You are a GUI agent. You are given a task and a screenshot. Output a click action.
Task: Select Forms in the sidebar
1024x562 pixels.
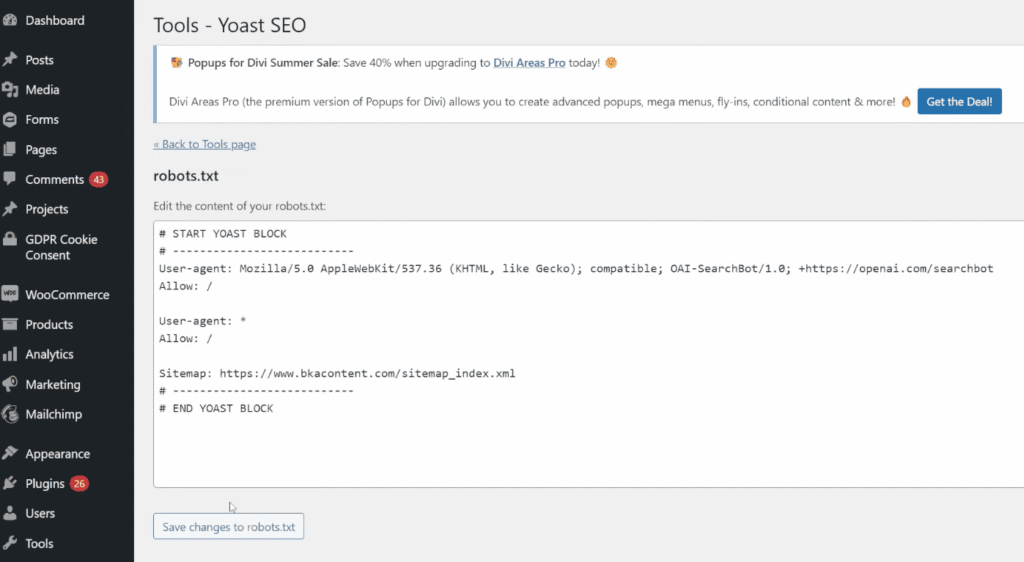tap(42, 120)
